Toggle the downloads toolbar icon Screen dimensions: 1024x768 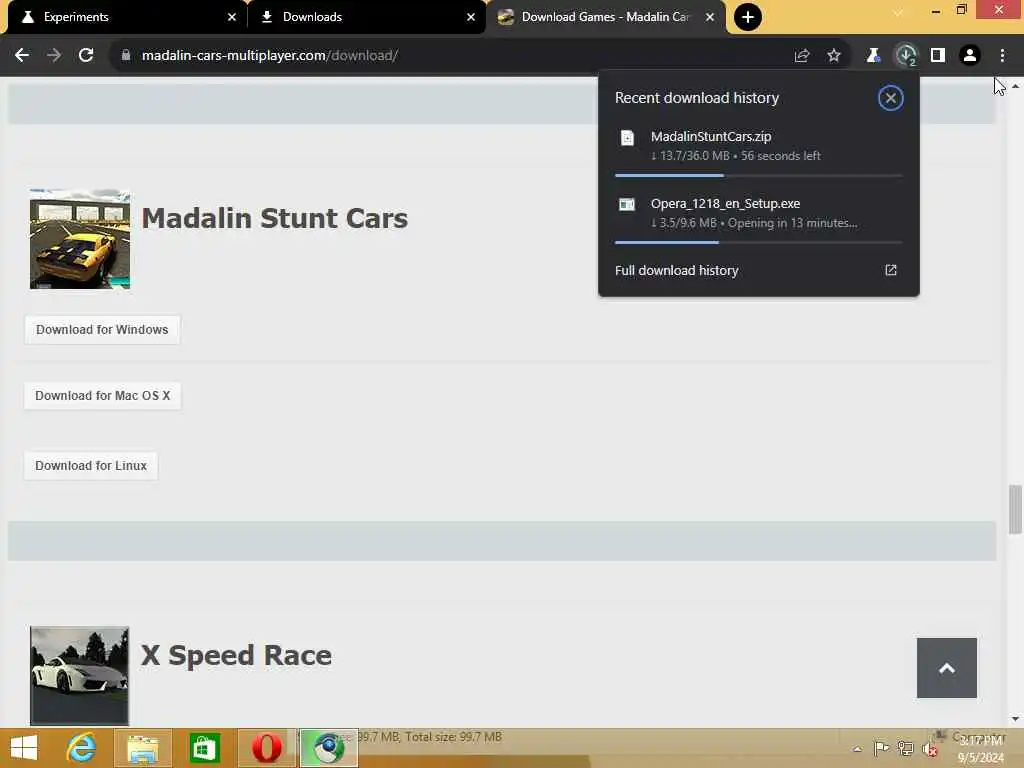coord(906,56)
